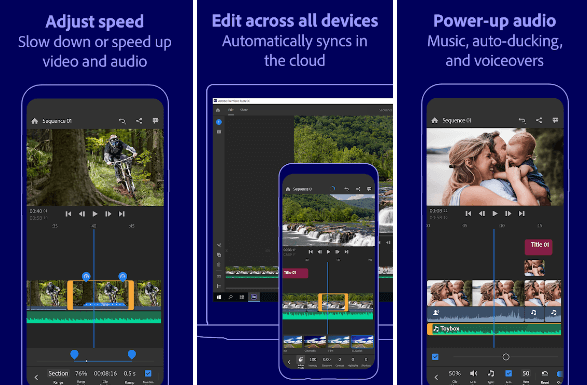Select the orange-highlighted waterfall clip

click(333, 302)
